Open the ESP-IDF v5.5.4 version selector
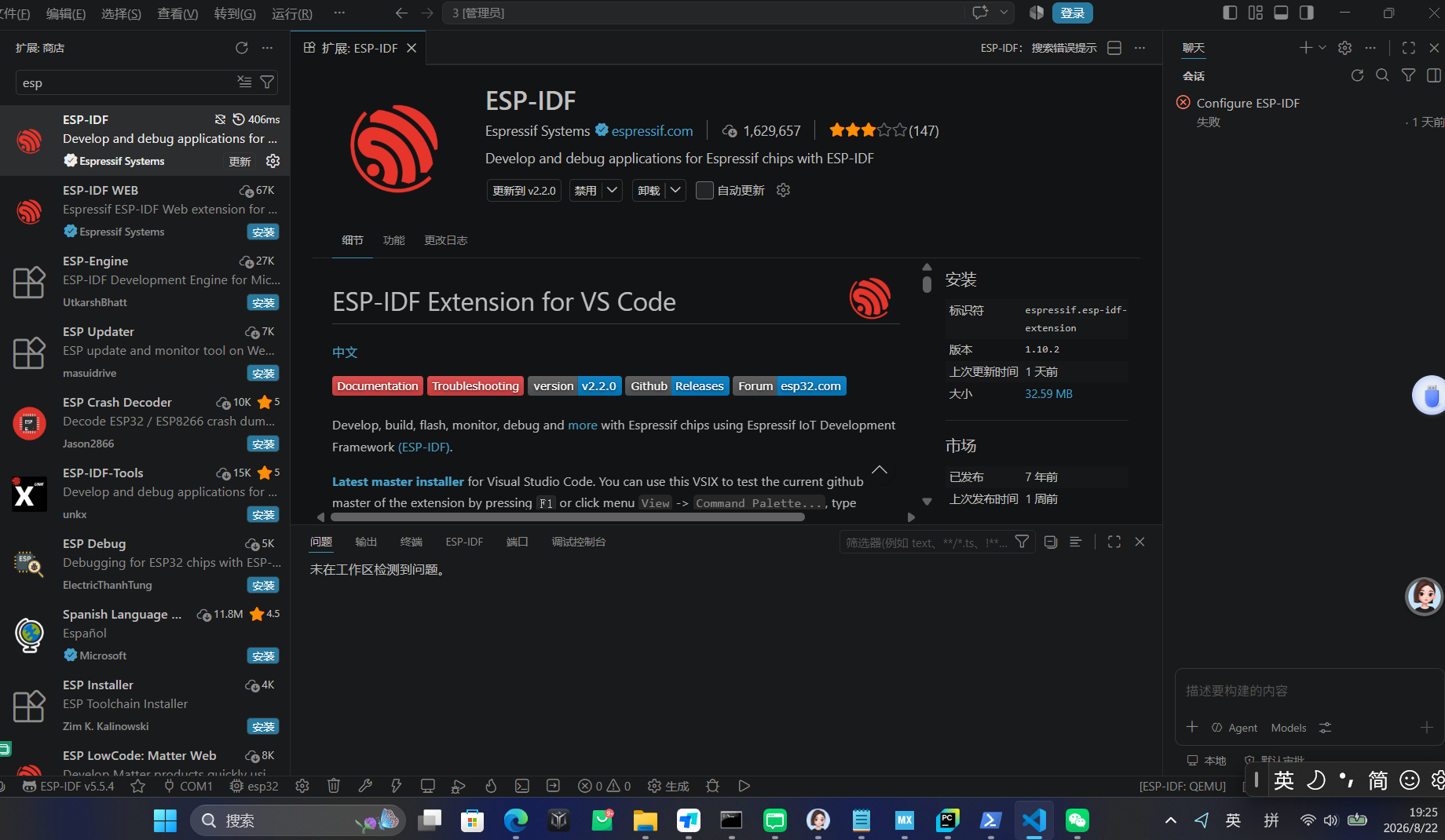 click(68, 786)
